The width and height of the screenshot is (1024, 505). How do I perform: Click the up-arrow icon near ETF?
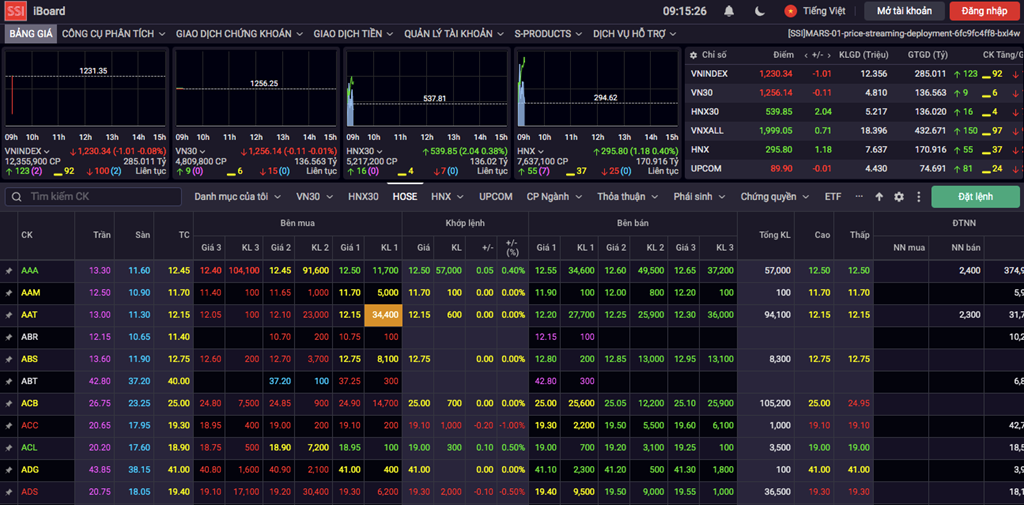(879, 197)
